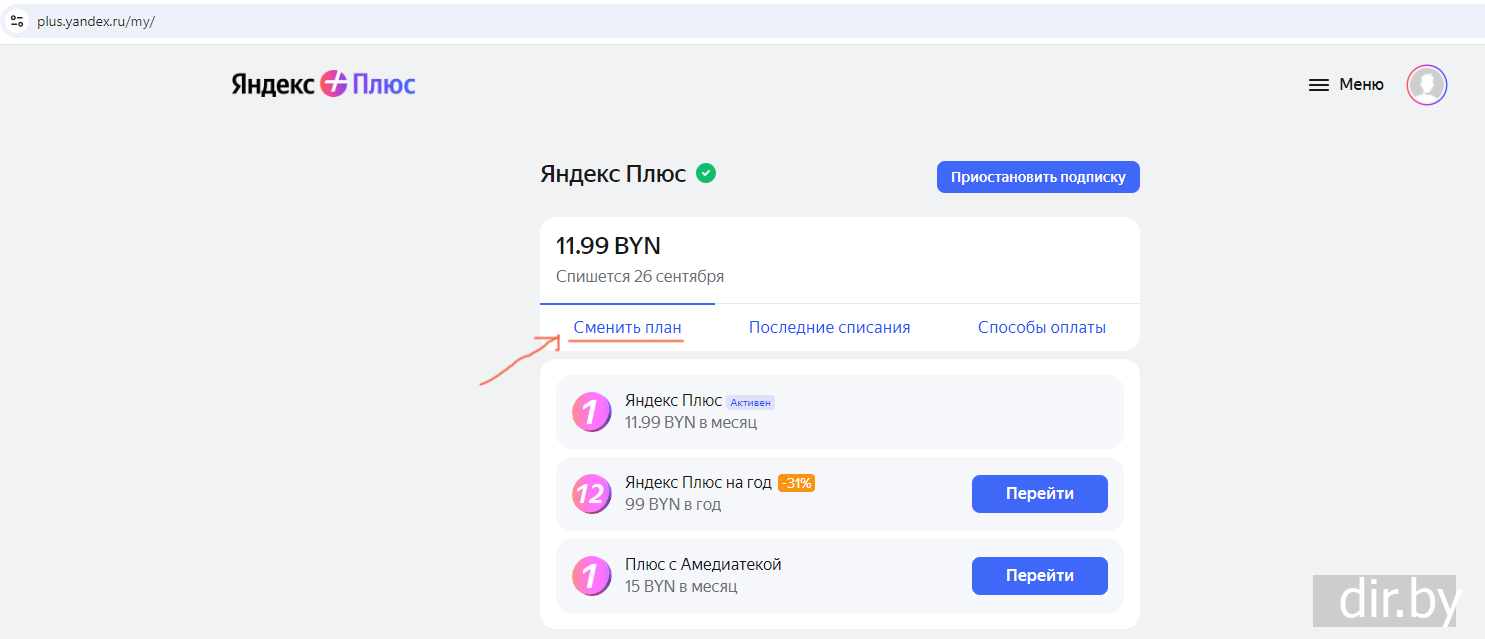The image size is (1485, 639).
Task: Click the Яндекс Плюс logo
Action: point(323,85)
